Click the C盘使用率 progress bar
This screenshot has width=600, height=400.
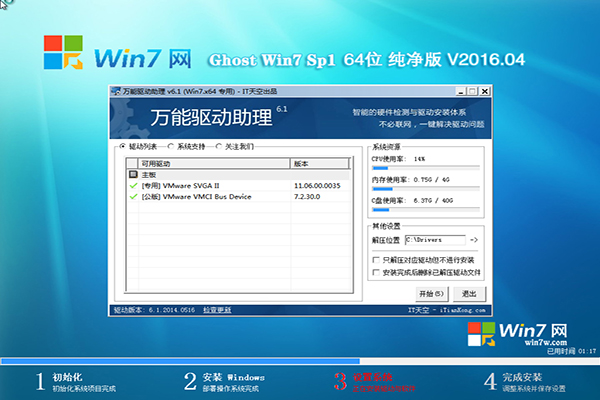[x=426, y=210]
